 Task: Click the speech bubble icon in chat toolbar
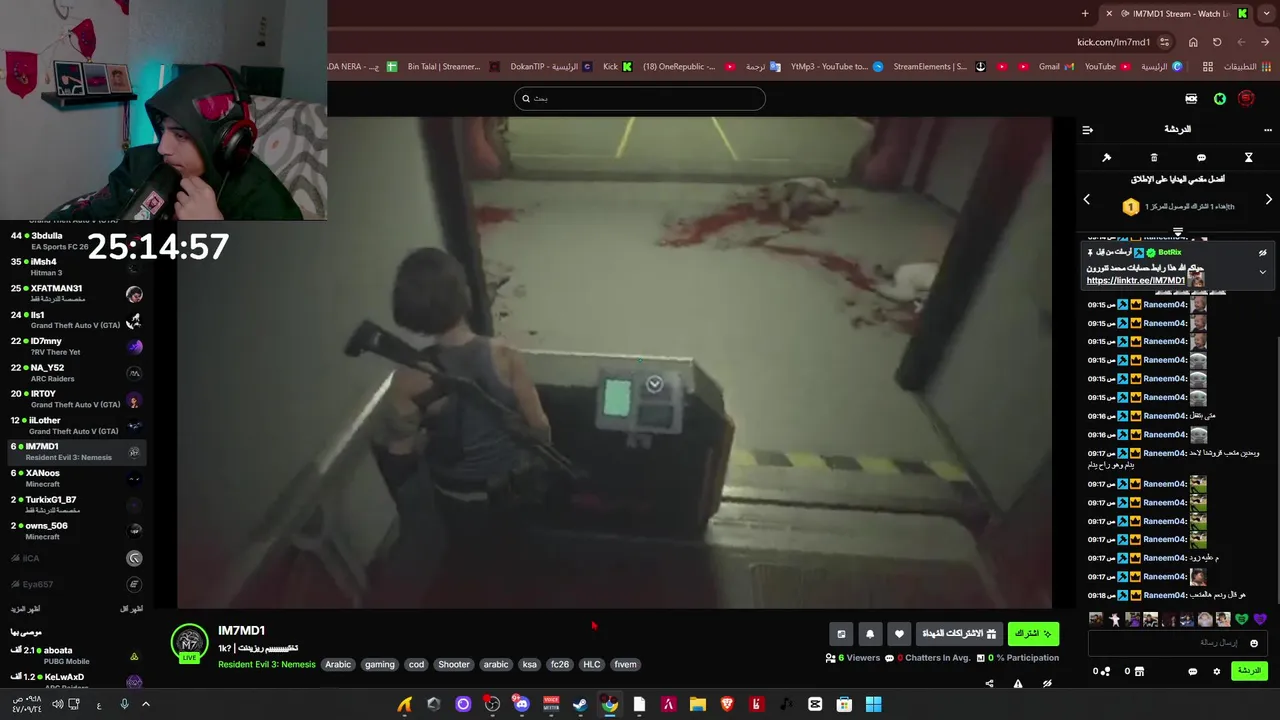pos(1201,158)
